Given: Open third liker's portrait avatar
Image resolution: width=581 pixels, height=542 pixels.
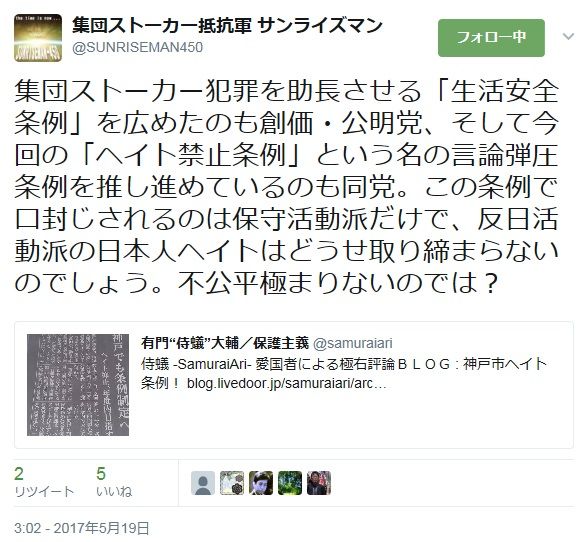Looking at the screenshot, I should coord(261,483).
